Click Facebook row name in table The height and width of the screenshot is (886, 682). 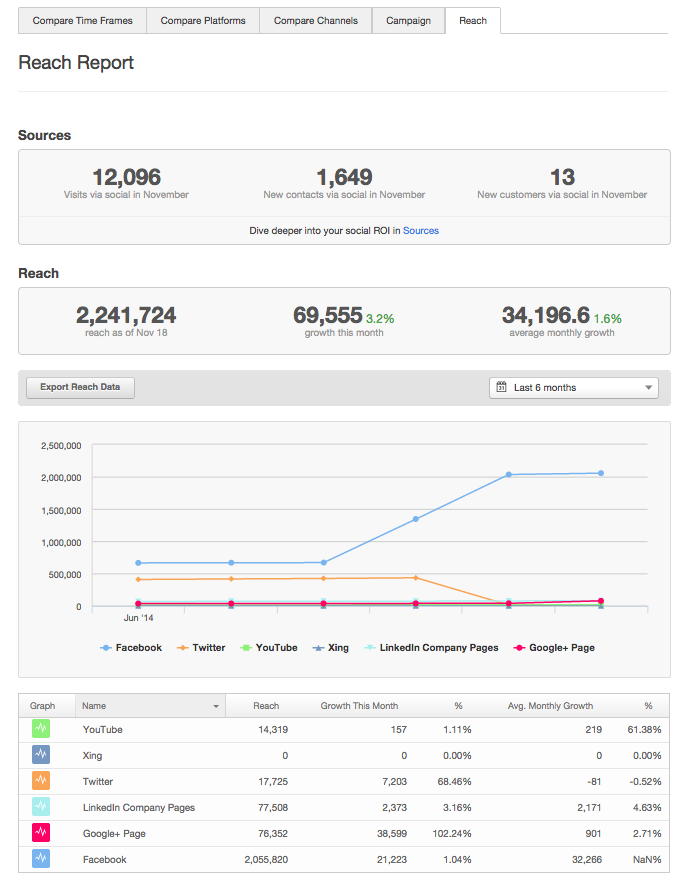[105, 859]
